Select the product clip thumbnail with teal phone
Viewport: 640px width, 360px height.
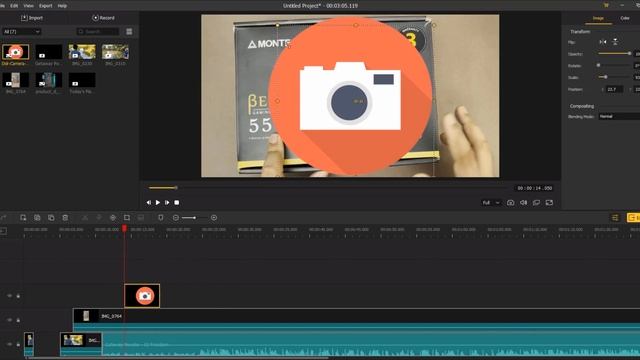click(x=49, y=80)
